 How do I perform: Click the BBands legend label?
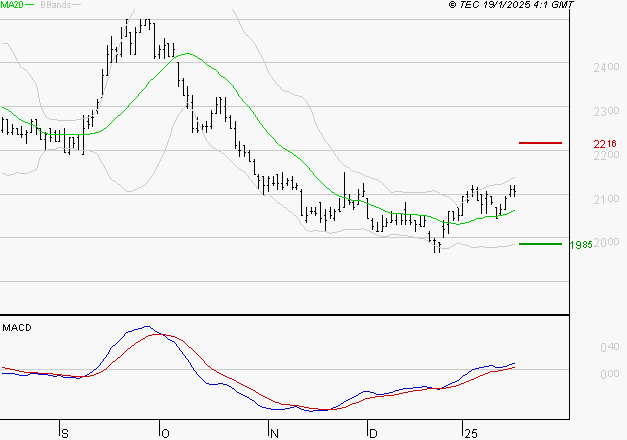55,6
